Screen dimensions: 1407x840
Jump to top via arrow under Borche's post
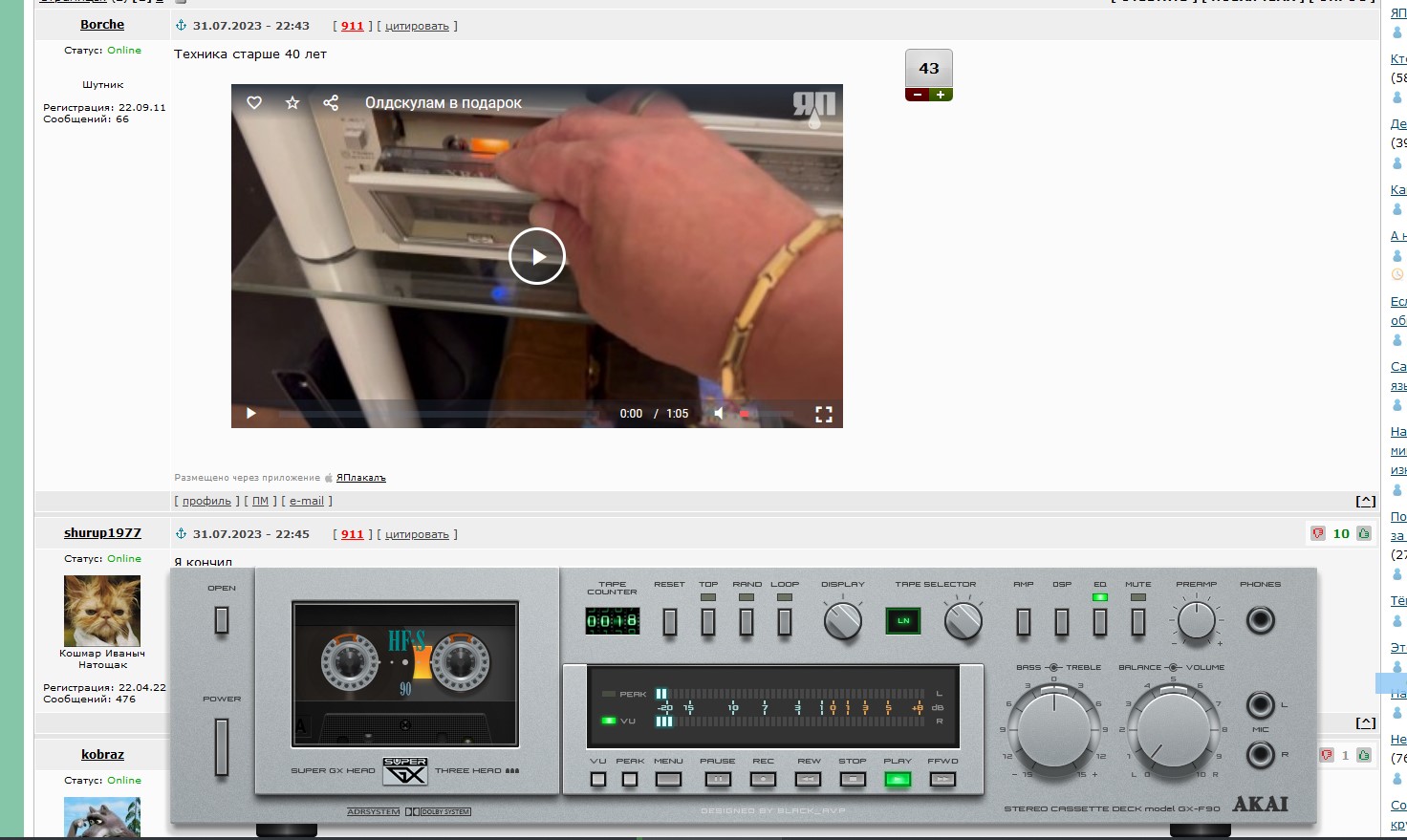pos(1366,501)
